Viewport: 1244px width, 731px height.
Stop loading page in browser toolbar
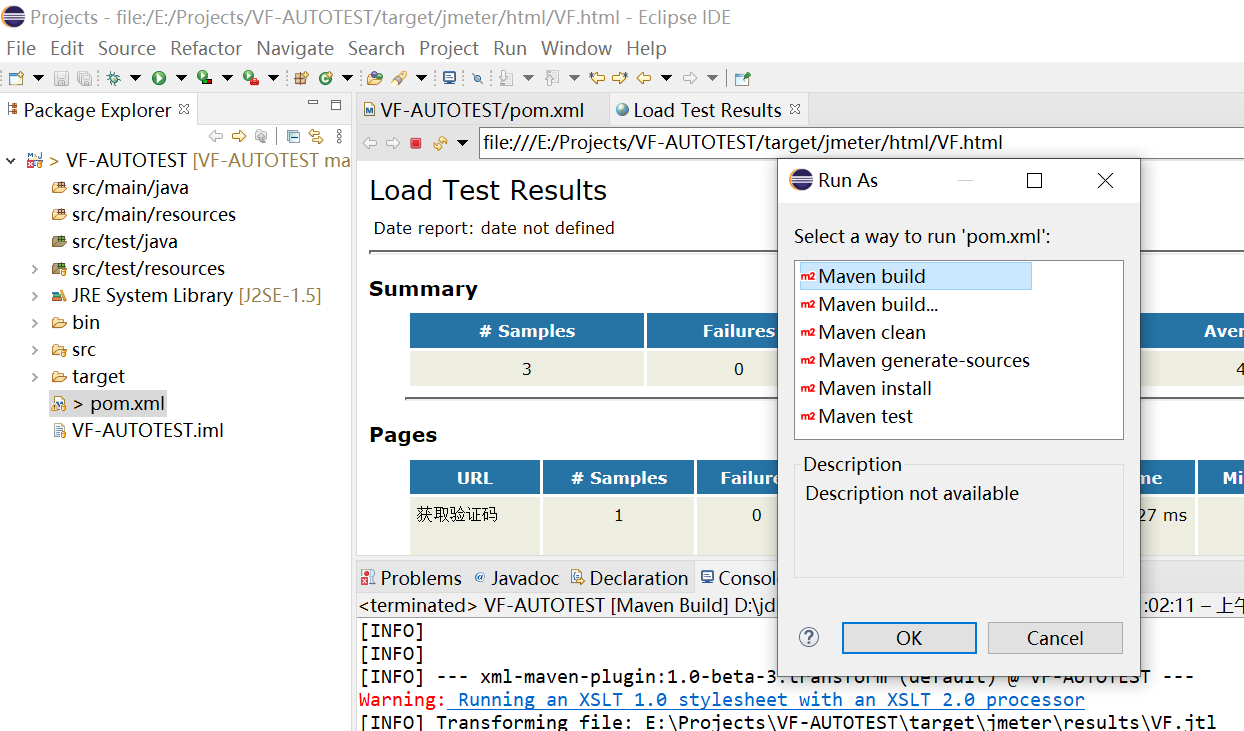pos(416,143)
